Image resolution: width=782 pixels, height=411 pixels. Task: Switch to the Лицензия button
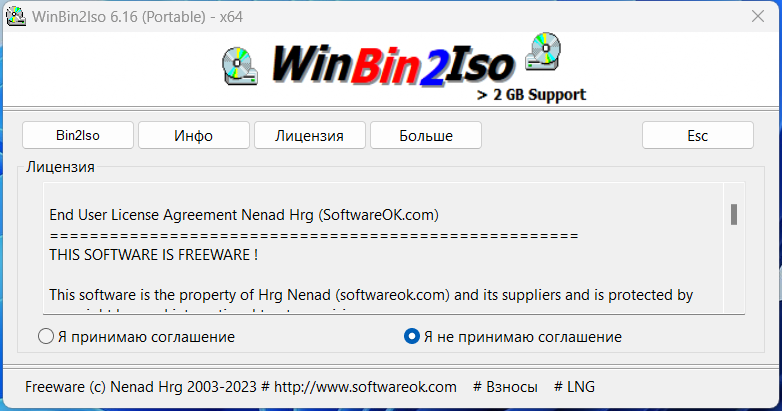pyautogui.click(x=310, y=135)
